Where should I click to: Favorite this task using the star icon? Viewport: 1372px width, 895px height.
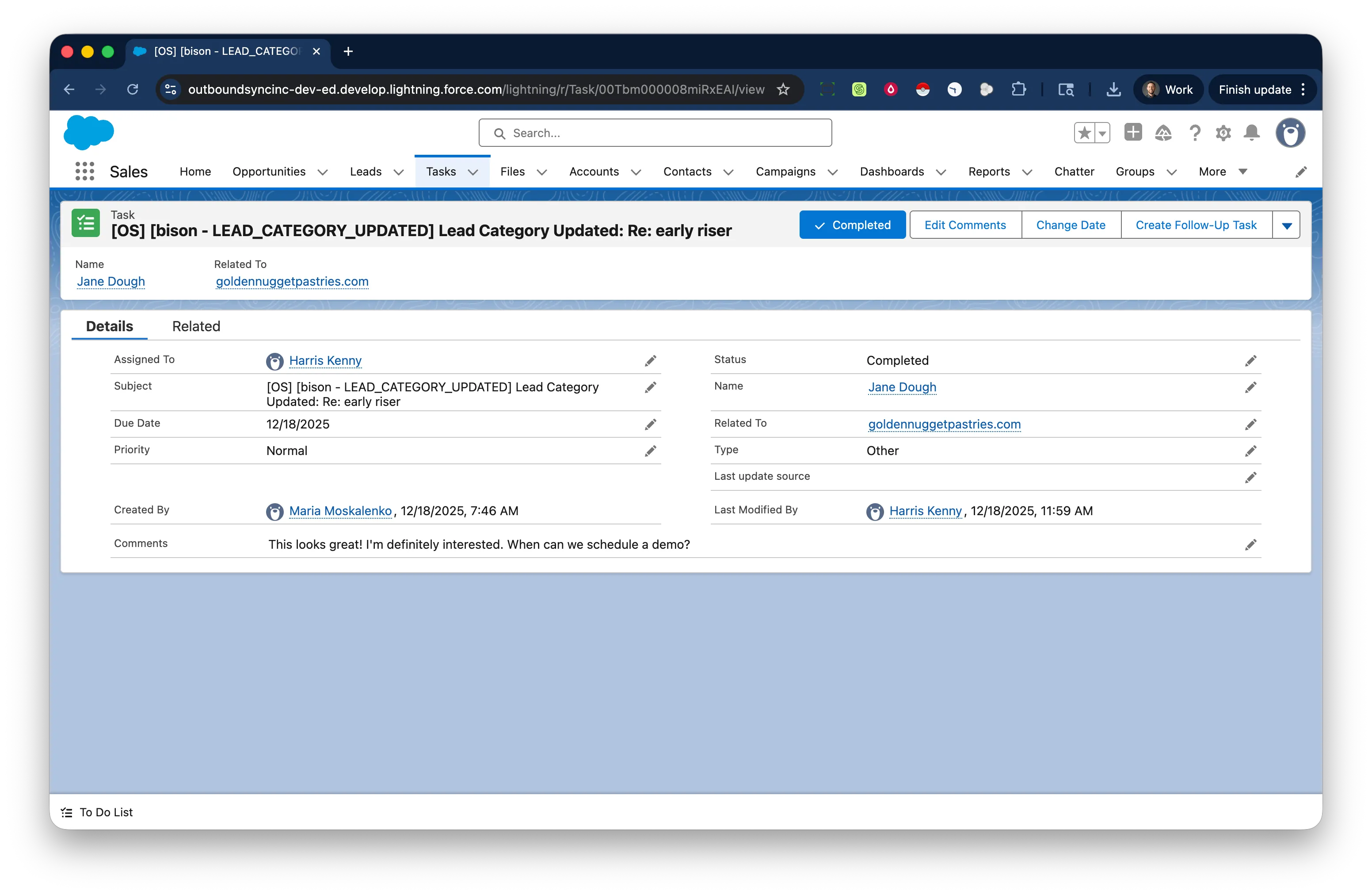[x=1086, y=133]
